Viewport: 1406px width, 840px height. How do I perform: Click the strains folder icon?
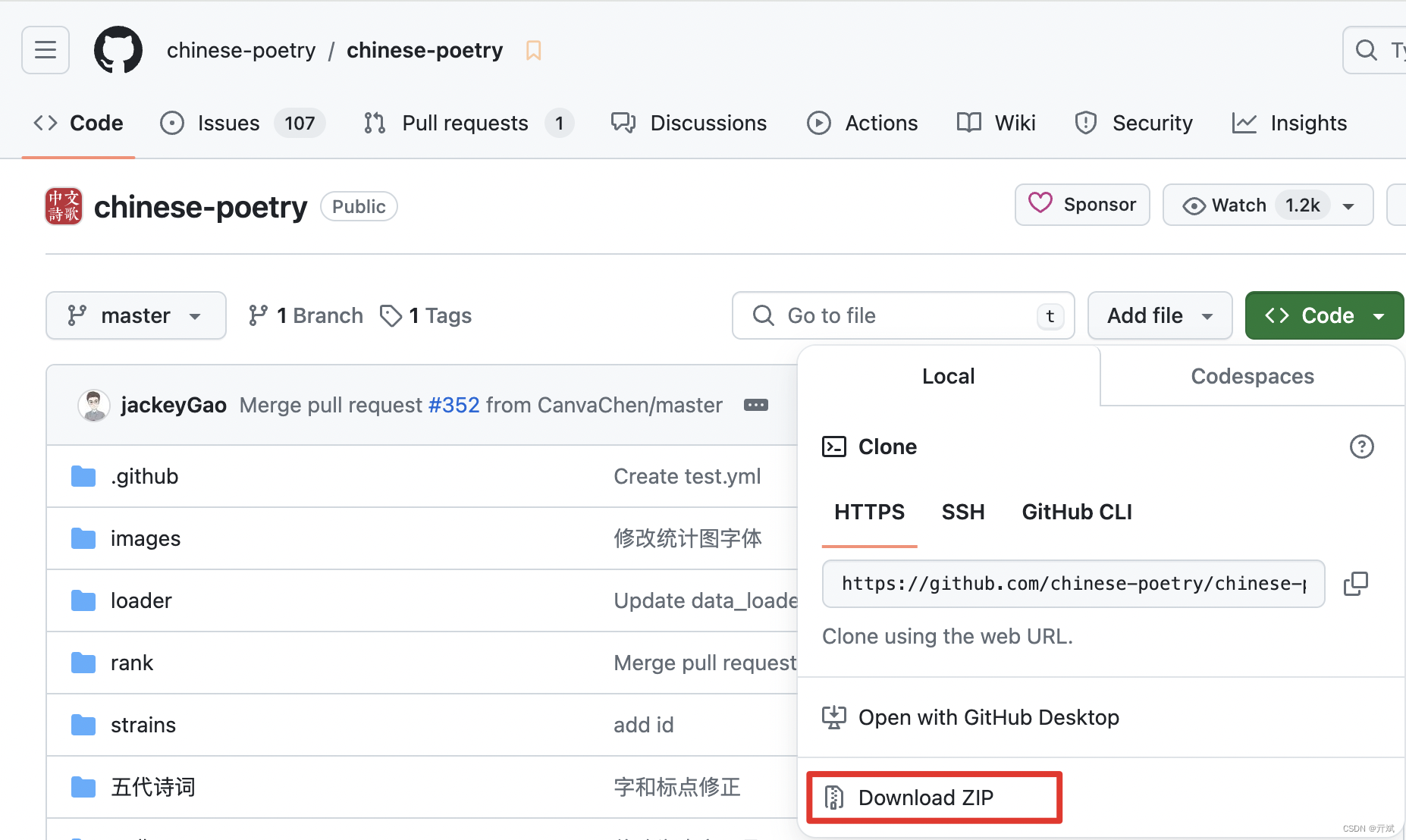tap(83, 725)
